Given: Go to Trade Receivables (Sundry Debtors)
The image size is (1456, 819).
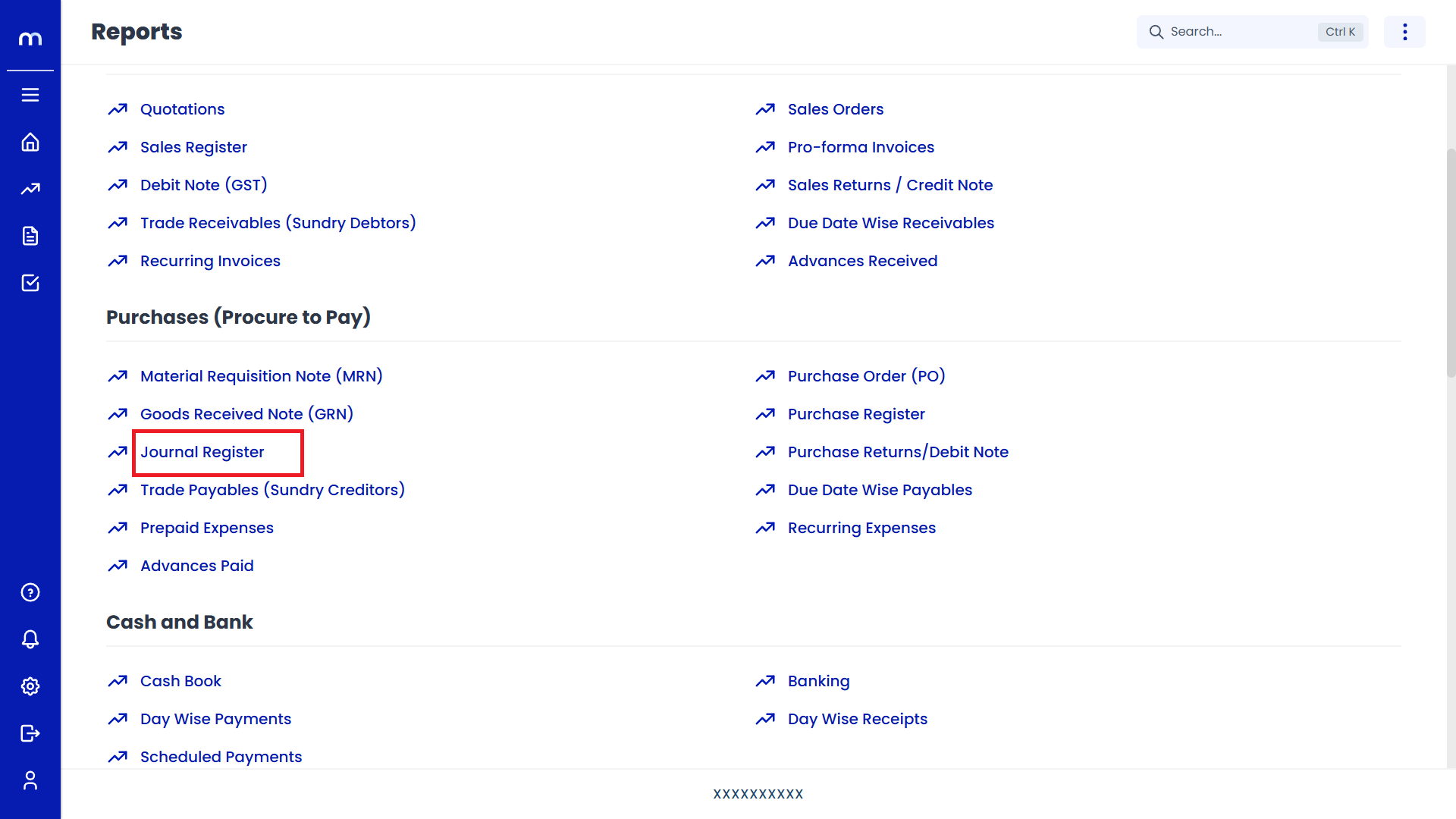Looking at the screenshot, I should 278,223.
